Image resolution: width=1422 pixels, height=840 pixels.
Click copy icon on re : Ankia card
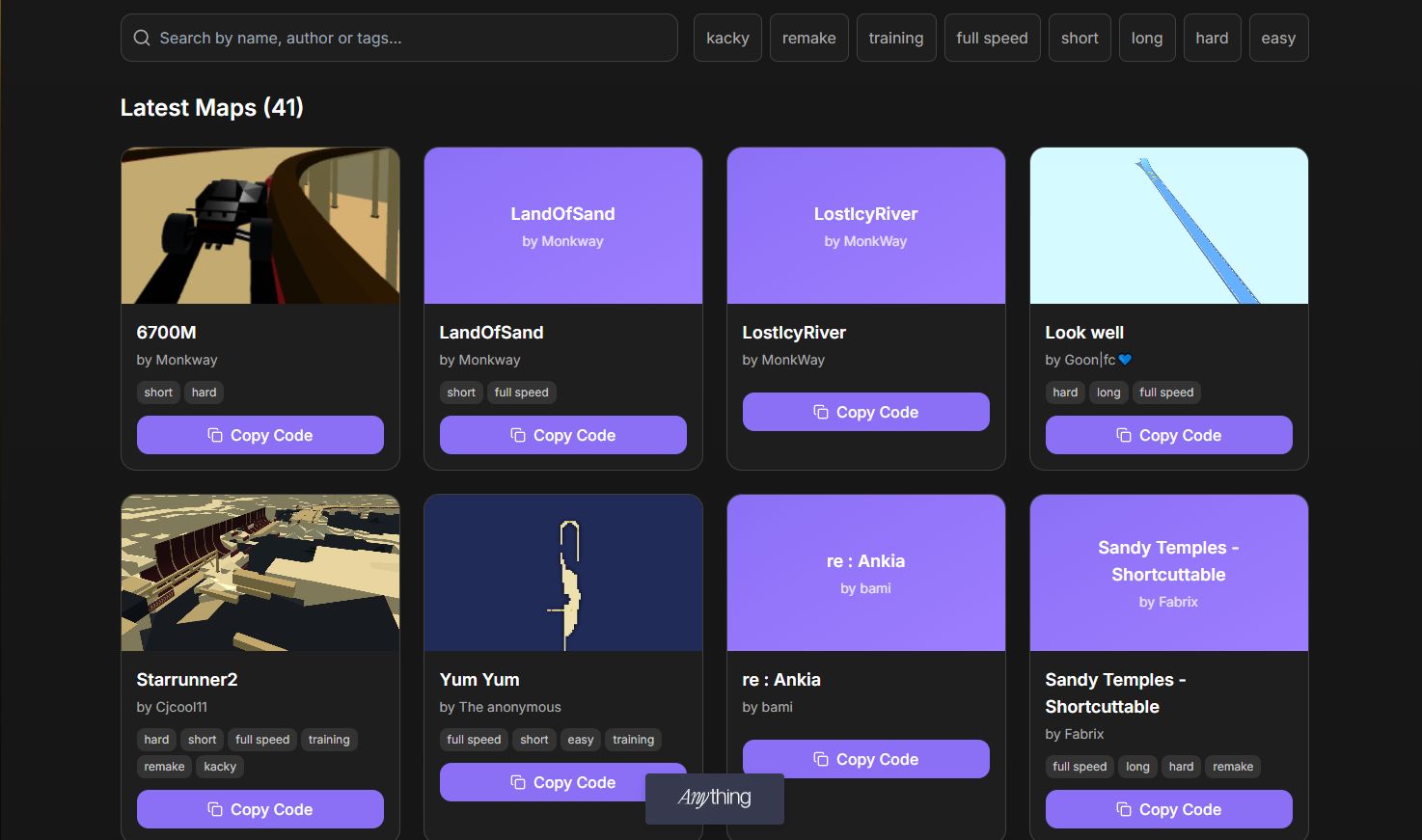click(821, 759)
